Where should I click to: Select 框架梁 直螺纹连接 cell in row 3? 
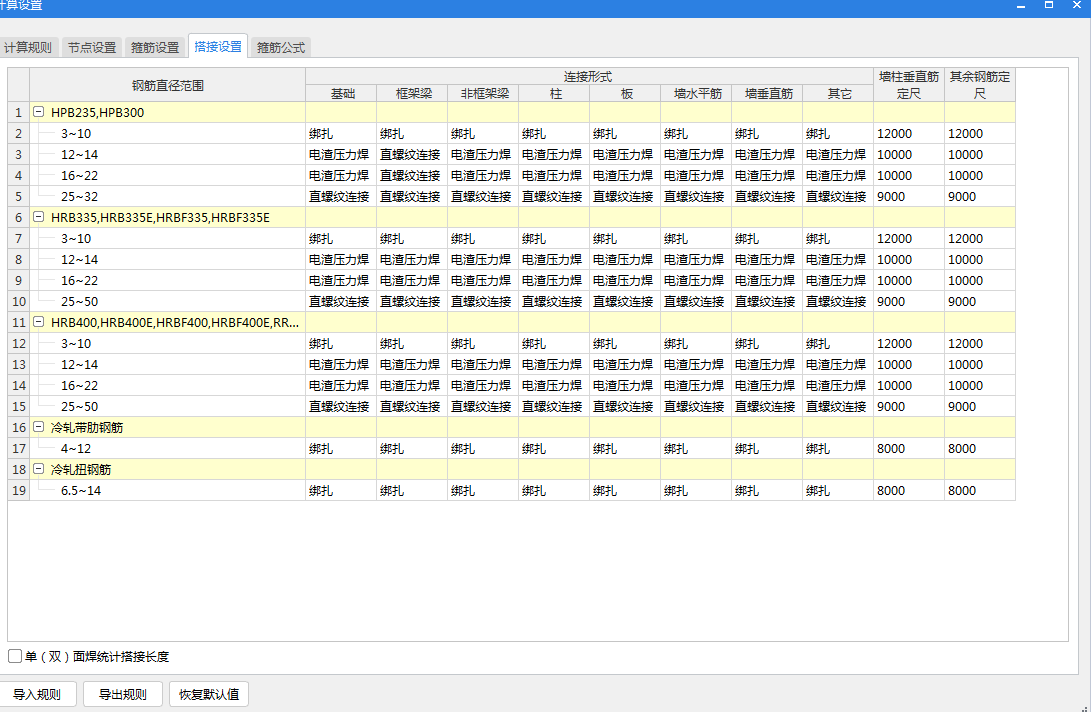click(x=412, y=155)
